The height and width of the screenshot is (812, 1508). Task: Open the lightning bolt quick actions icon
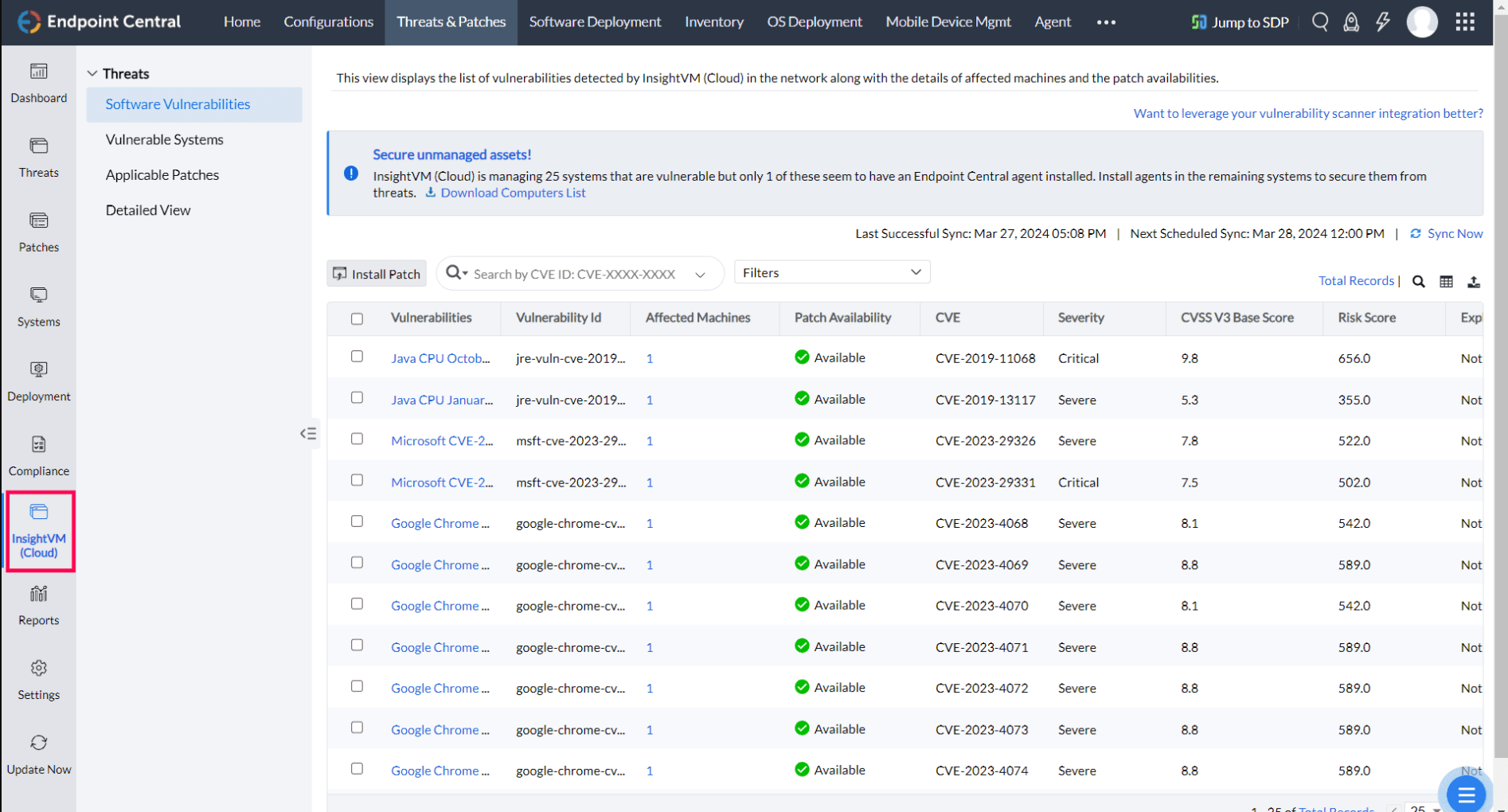(x=1383, y=21)
